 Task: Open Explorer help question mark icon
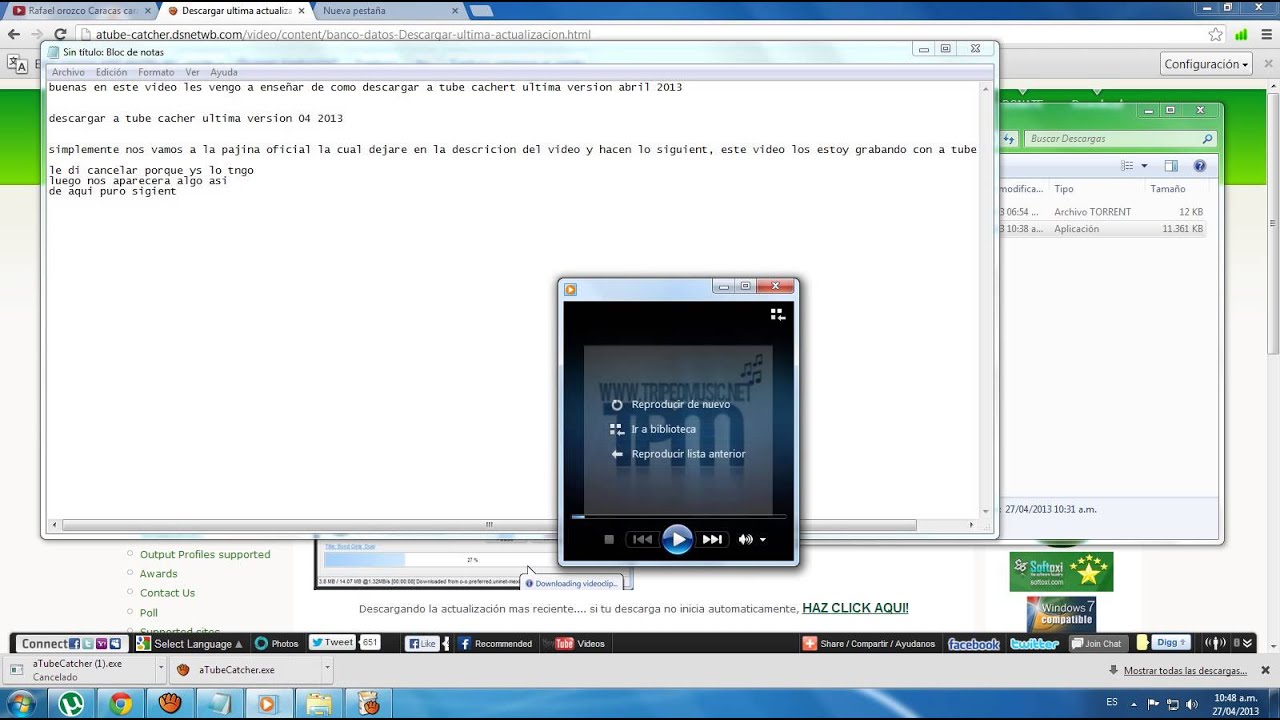click(1200, 166)
